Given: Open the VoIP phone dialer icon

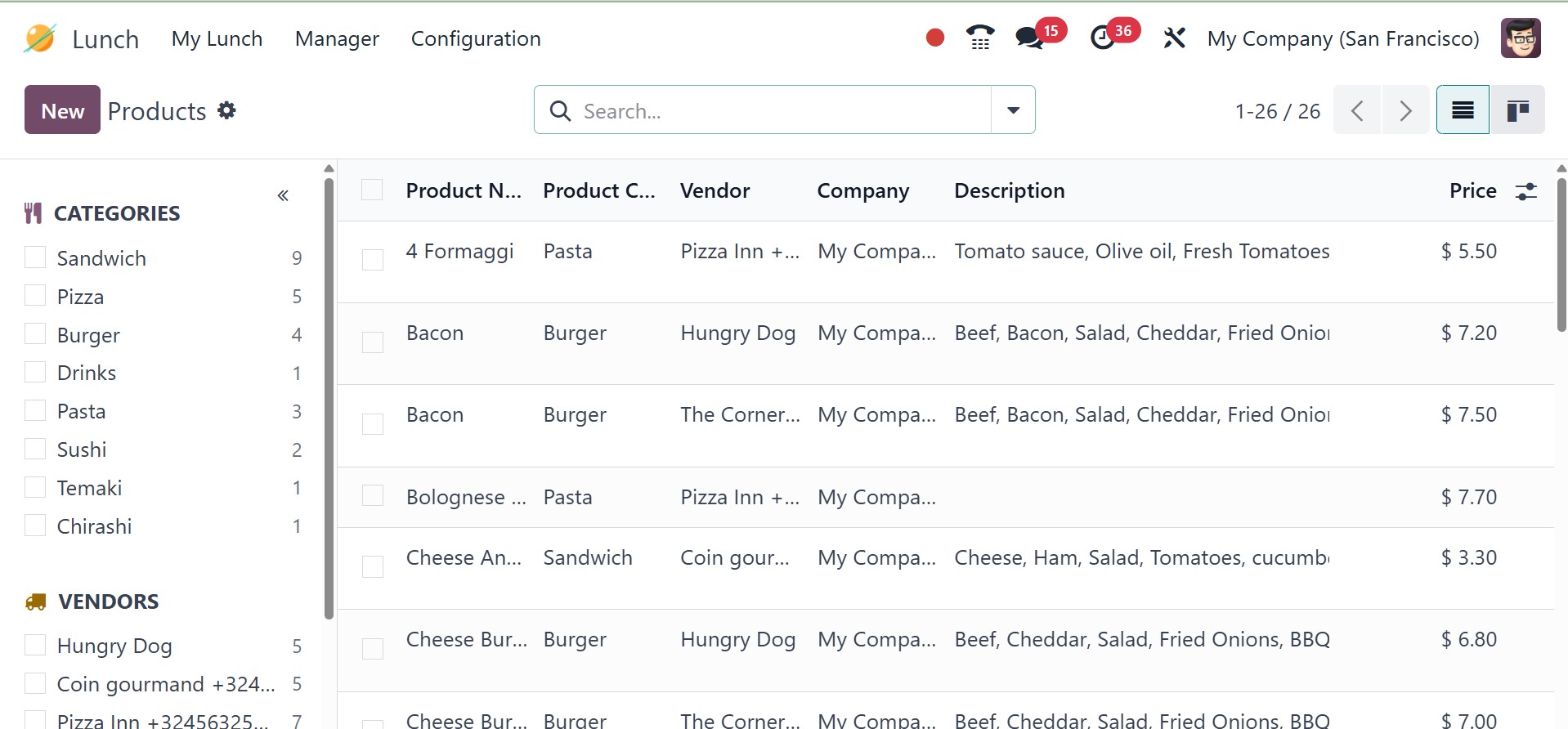Looking at the screenshot, I should [x=980, y=38].
